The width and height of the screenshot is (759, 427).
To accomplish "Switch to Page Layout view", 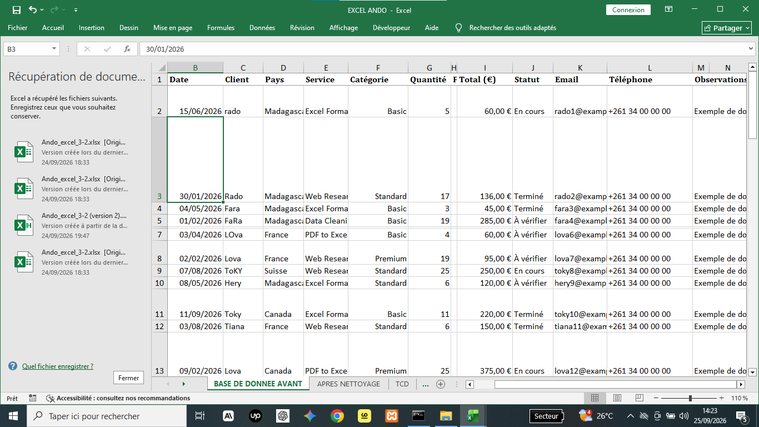I will pos(617,398).
